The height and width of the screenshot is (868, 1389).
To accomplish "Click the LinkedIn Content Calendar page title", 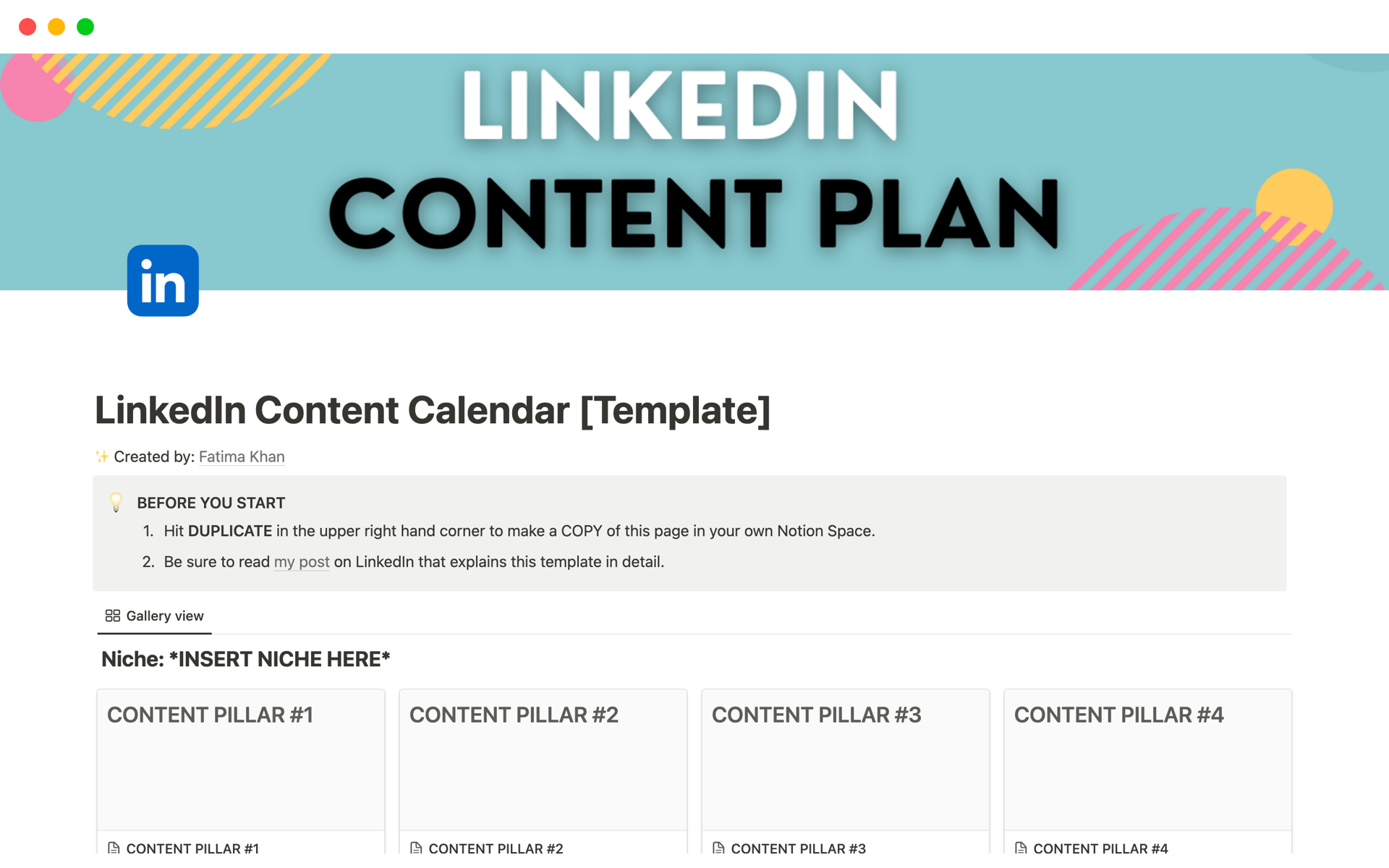I will (433, 410).
